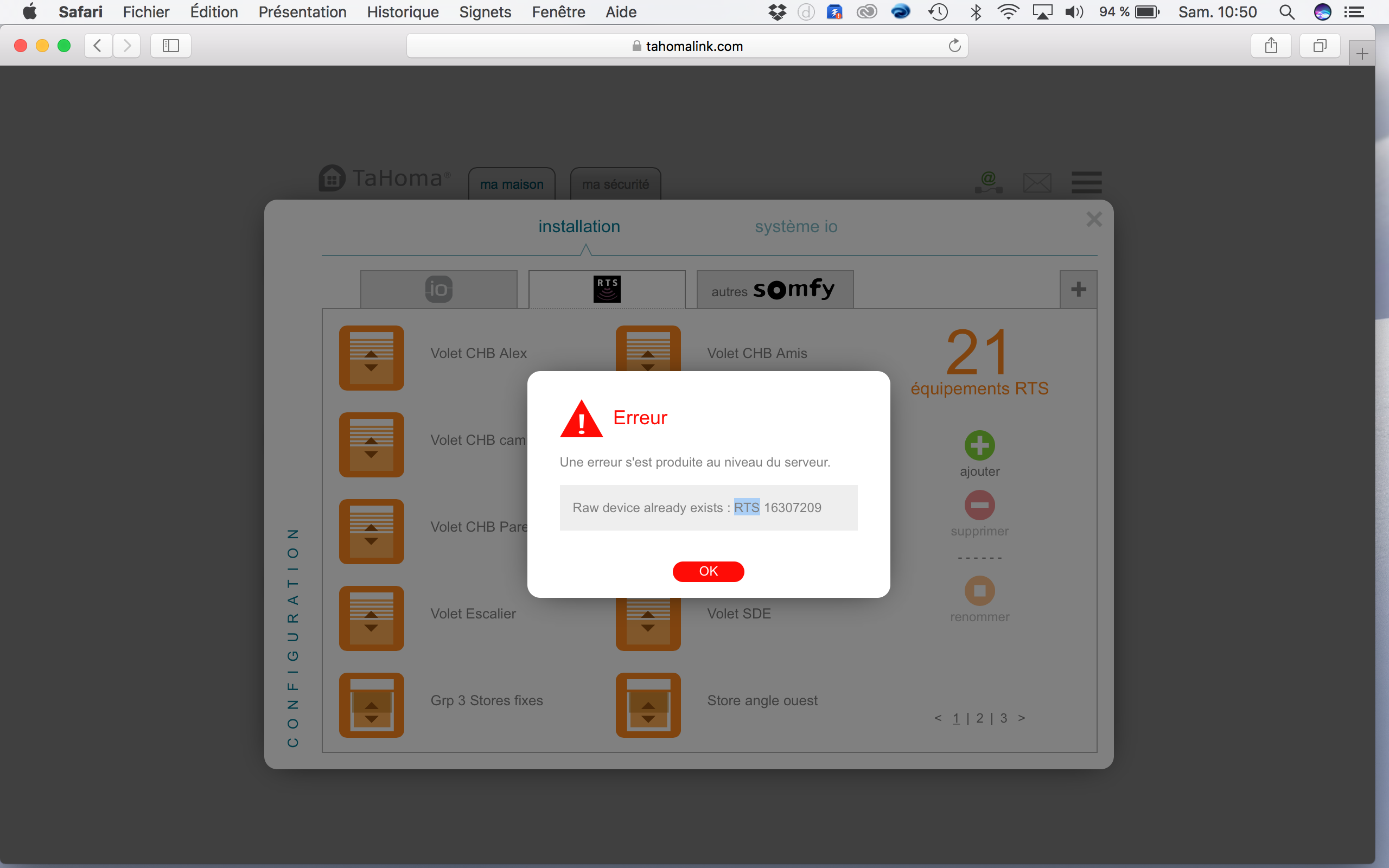The height and width of the screenshot is (868, 1389).
Task: Open the Présentation menu
Action: coord(302,12)
